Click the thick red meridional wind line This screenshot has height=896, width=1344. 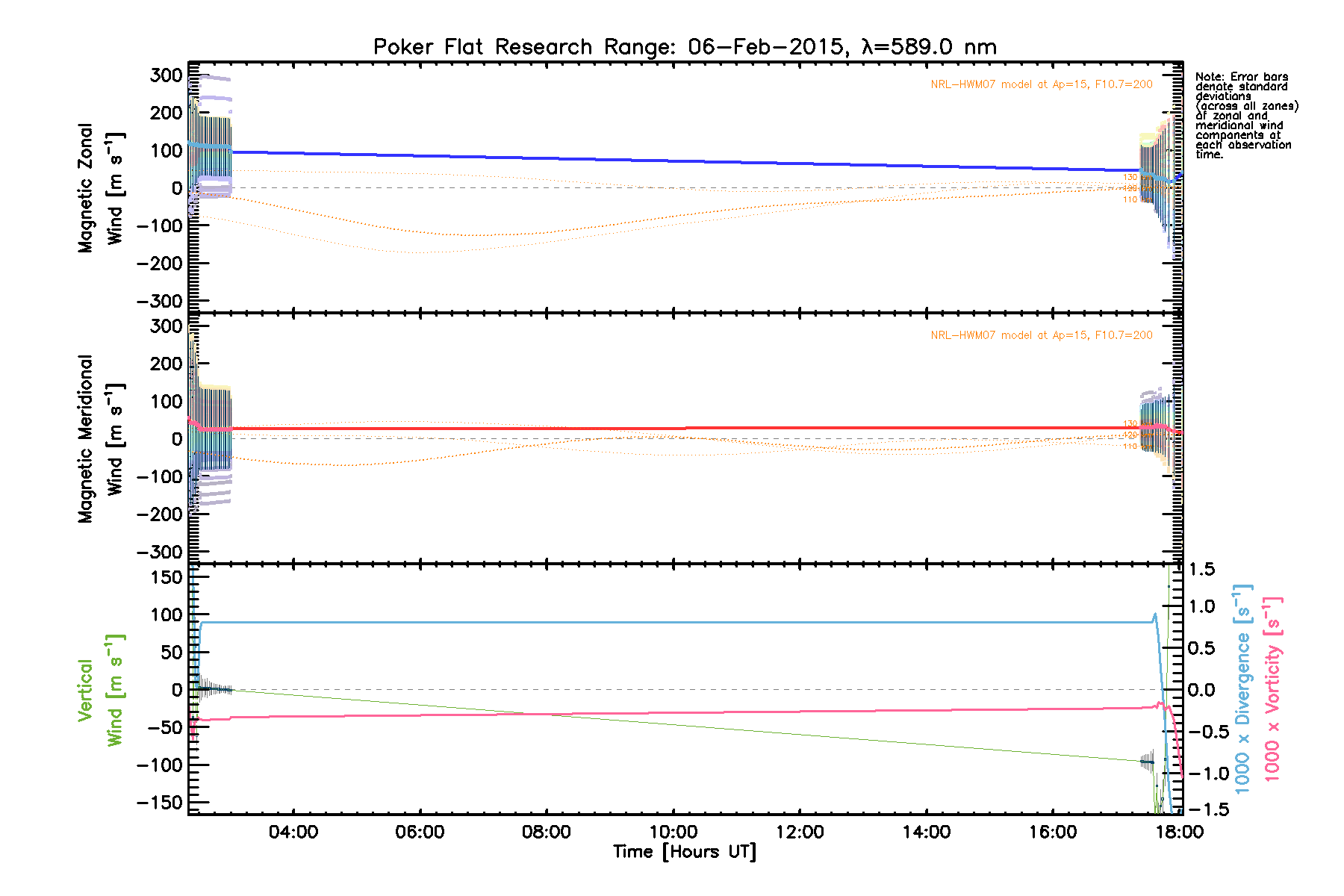coord(672,428)
